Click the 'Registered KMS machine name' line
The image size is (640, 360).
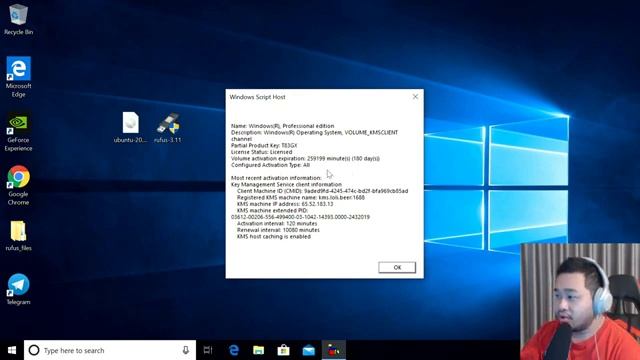301,197
